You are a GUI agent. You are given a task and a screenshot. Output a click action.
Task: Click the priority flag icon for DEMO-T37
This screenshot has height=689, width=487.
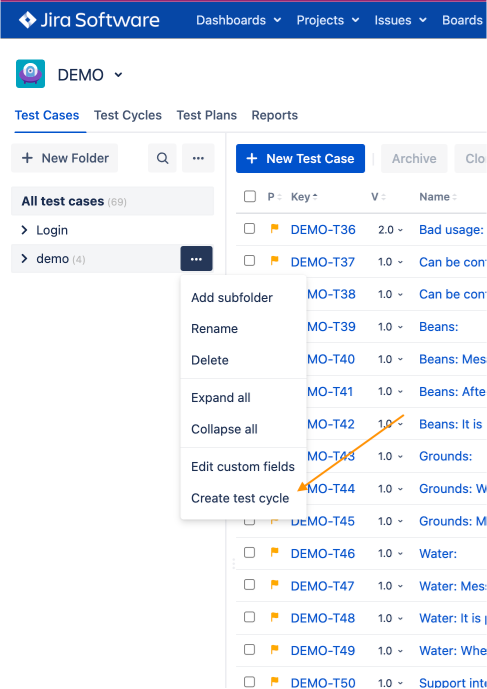coord(275,261)
